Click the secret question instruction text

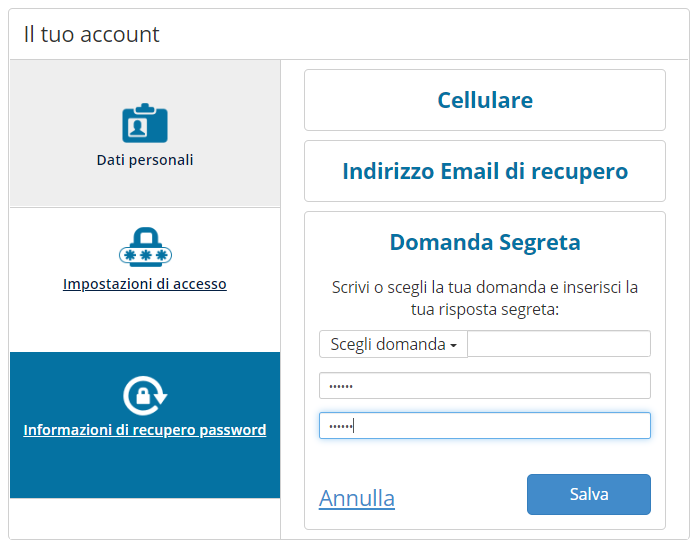(x=485, y=298)
